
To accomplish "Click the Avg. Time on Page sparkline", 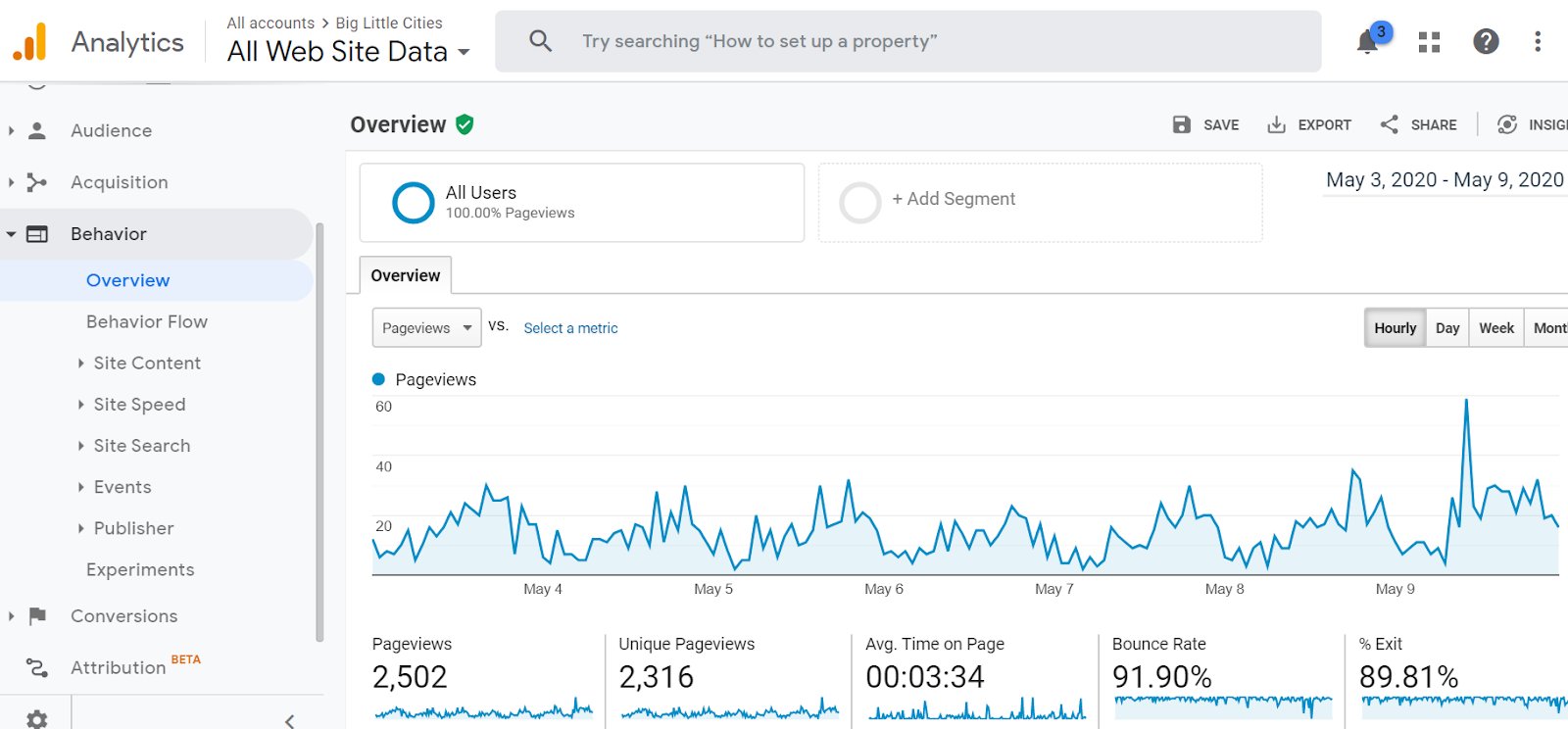I will pos(976,709).
